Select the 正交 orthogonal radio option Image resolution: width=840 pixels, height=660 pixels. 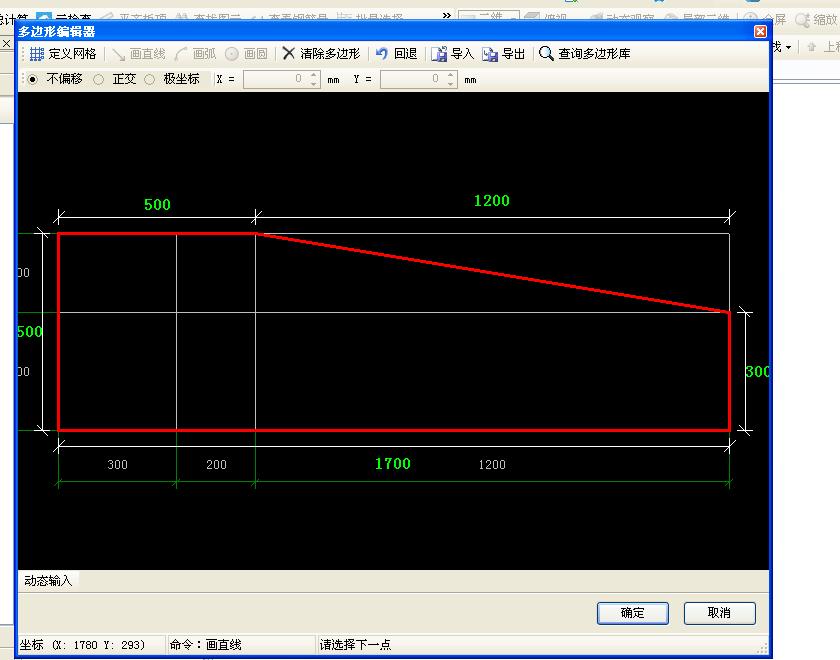click(99, 79)
